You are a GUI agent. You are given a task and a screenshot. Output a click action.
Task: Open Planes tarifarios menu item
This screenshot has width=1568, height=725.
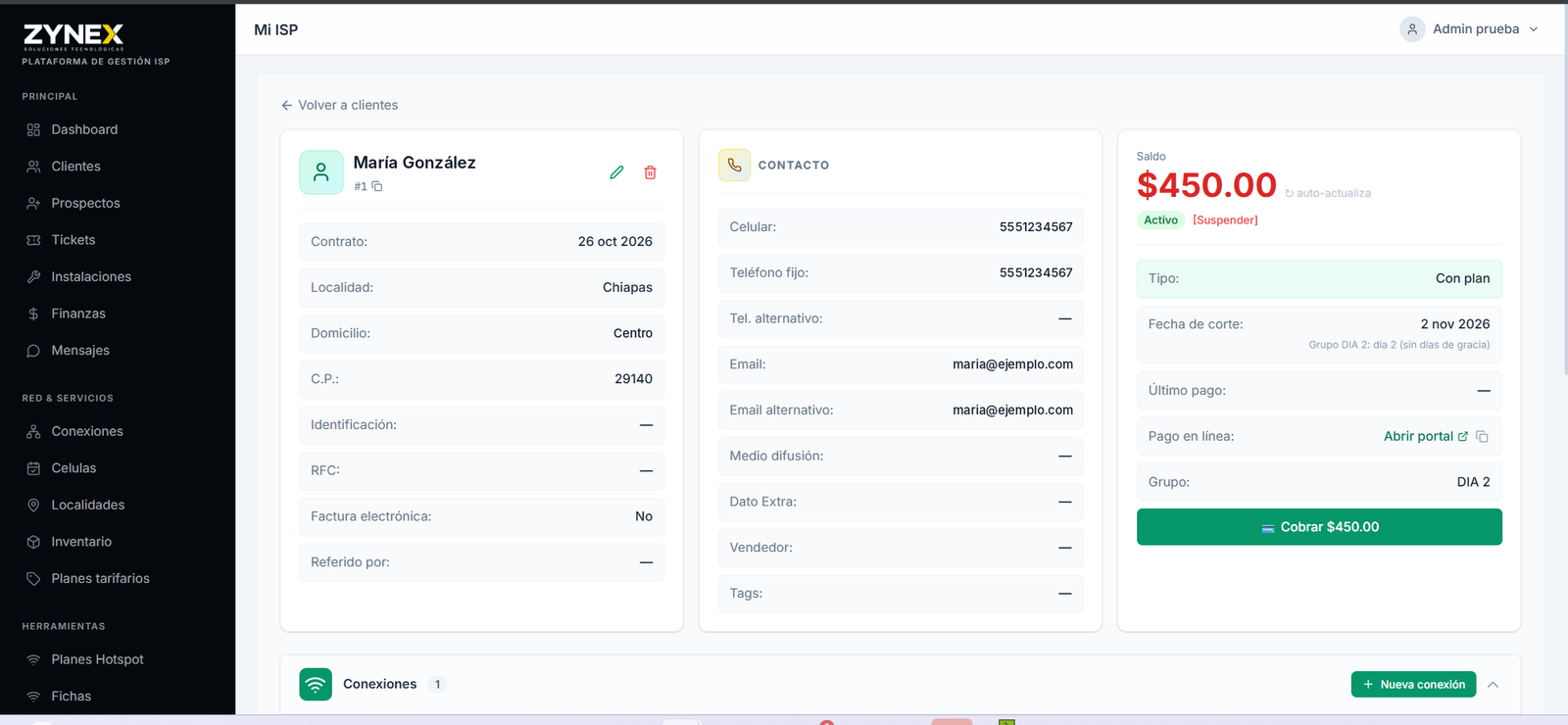(101, 579)
